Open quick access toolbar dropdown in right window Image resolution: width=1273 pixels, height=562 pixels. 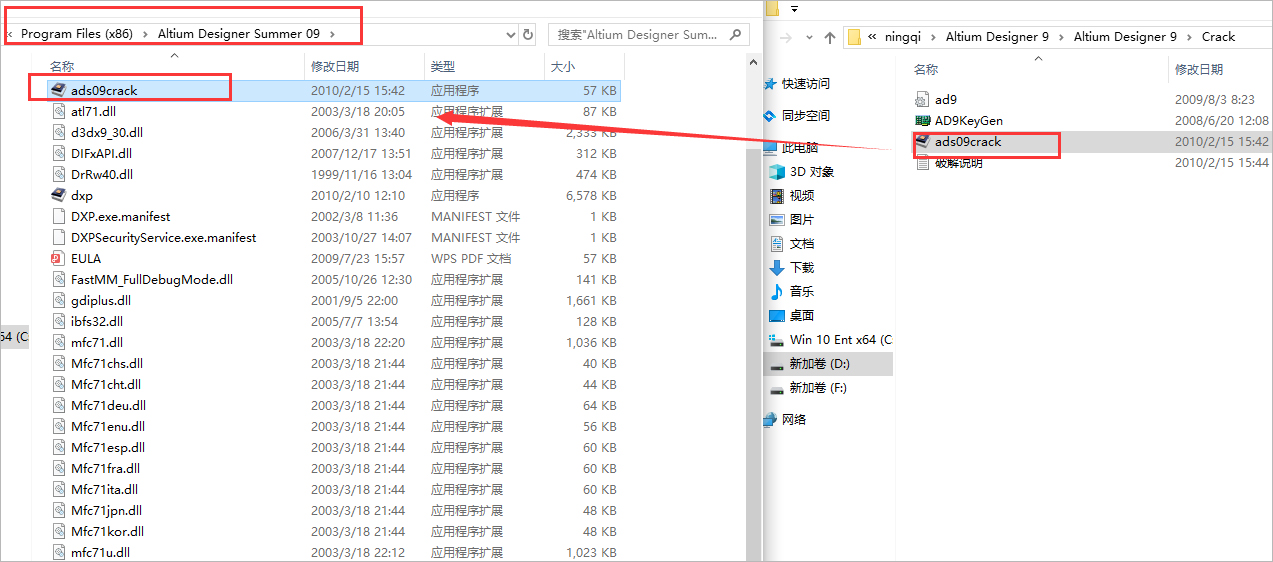[794, 8]
